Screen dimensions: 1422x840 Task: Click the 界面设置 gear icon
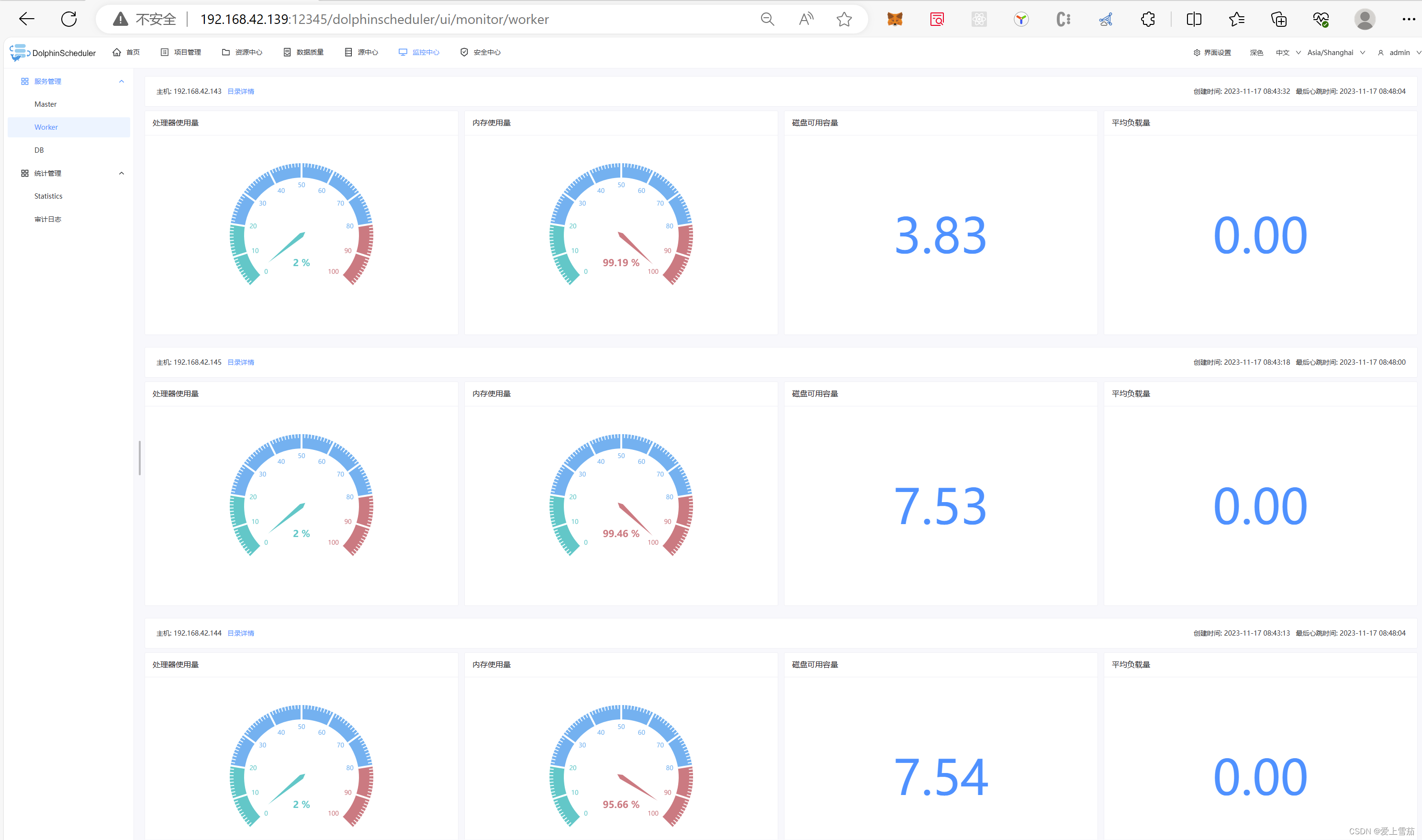1197,53
